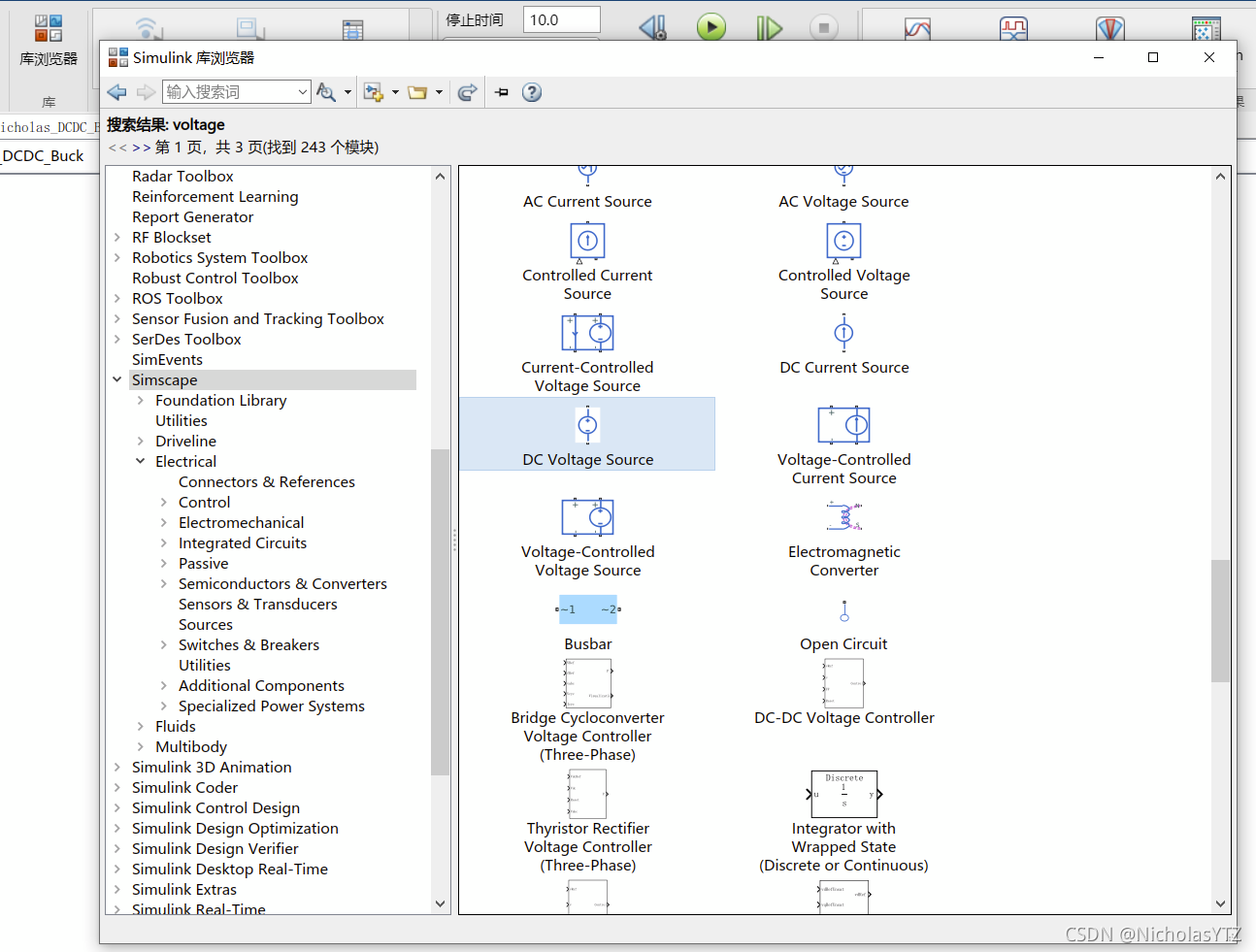This screenshot has height=952, width=1256.
Task: Select the Open Circuit block icon
Action: coord(844,610)
